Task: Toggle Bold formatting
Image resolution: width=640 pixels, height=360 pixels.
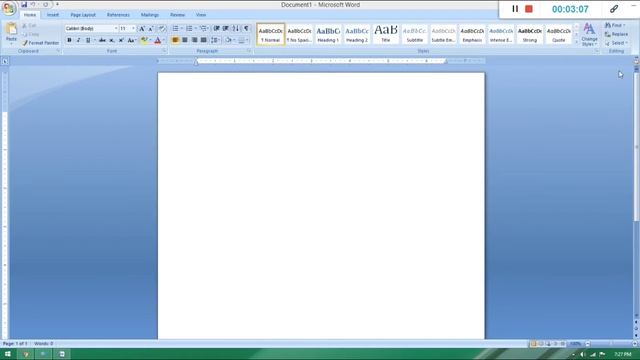Action: [69, 40]
